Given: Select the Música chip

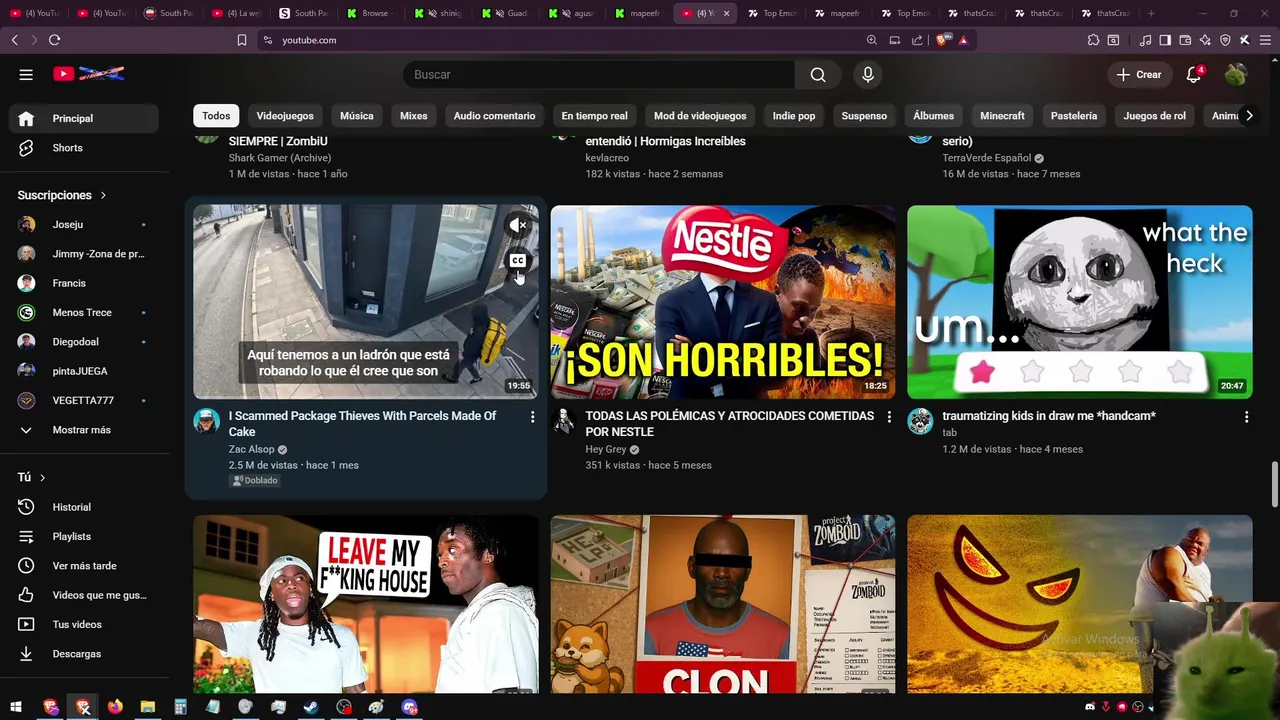Looking at the screenshot, I should click(x=357, y=116).
